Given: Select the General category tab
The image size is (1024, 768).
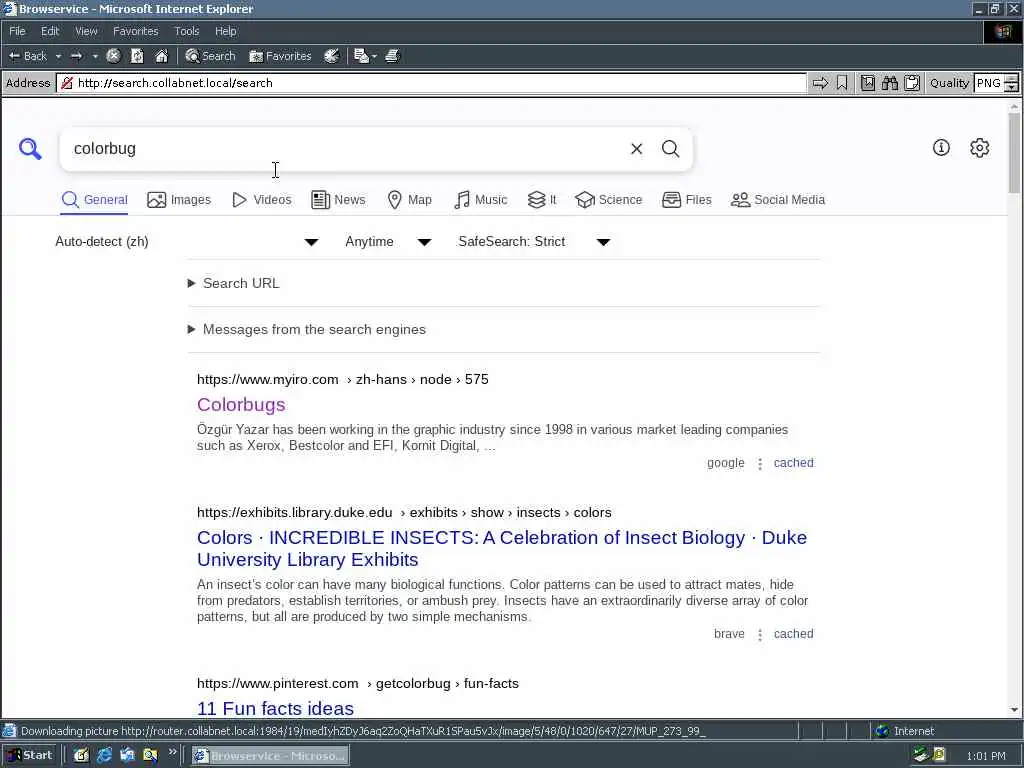Looking at the screenshot, I should click(x=94, y=200).
